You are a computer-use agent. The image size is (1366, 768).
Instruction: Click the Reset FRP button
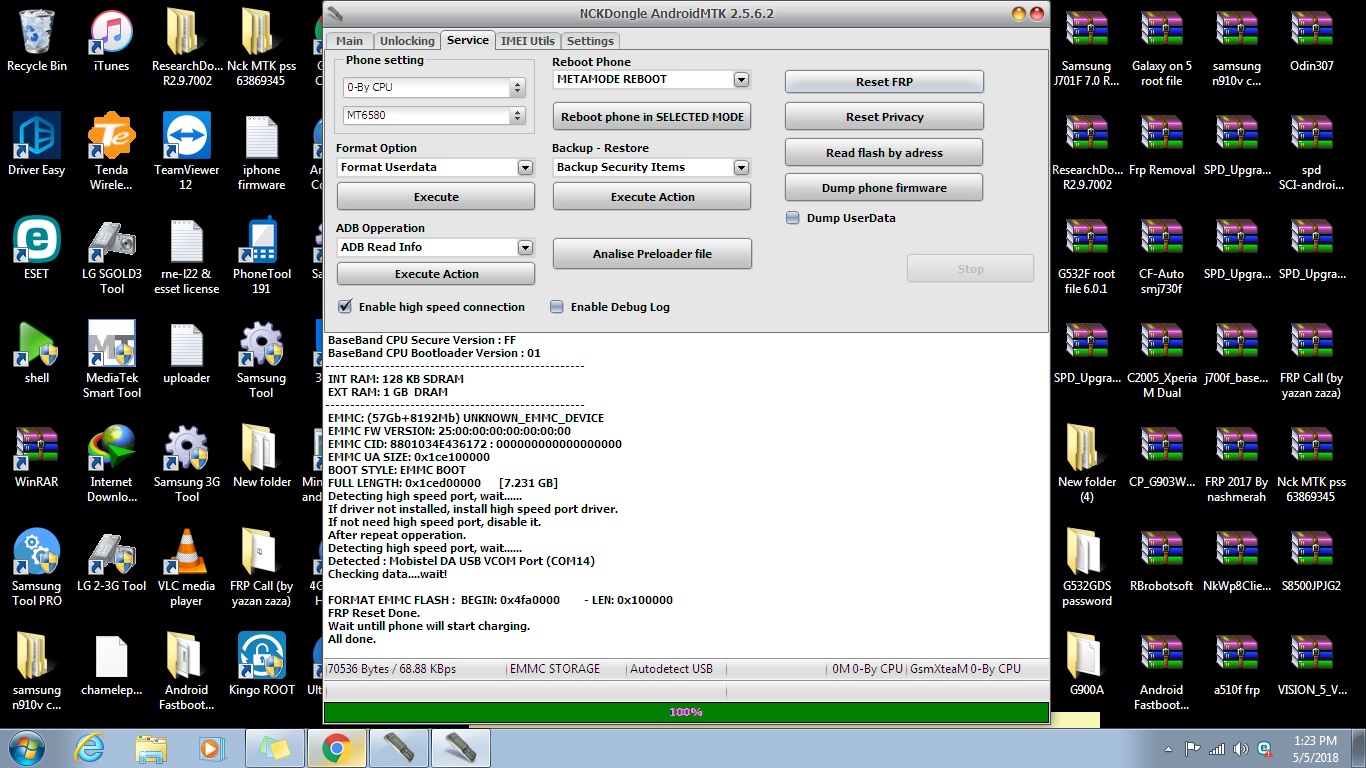tap(884, 82)
